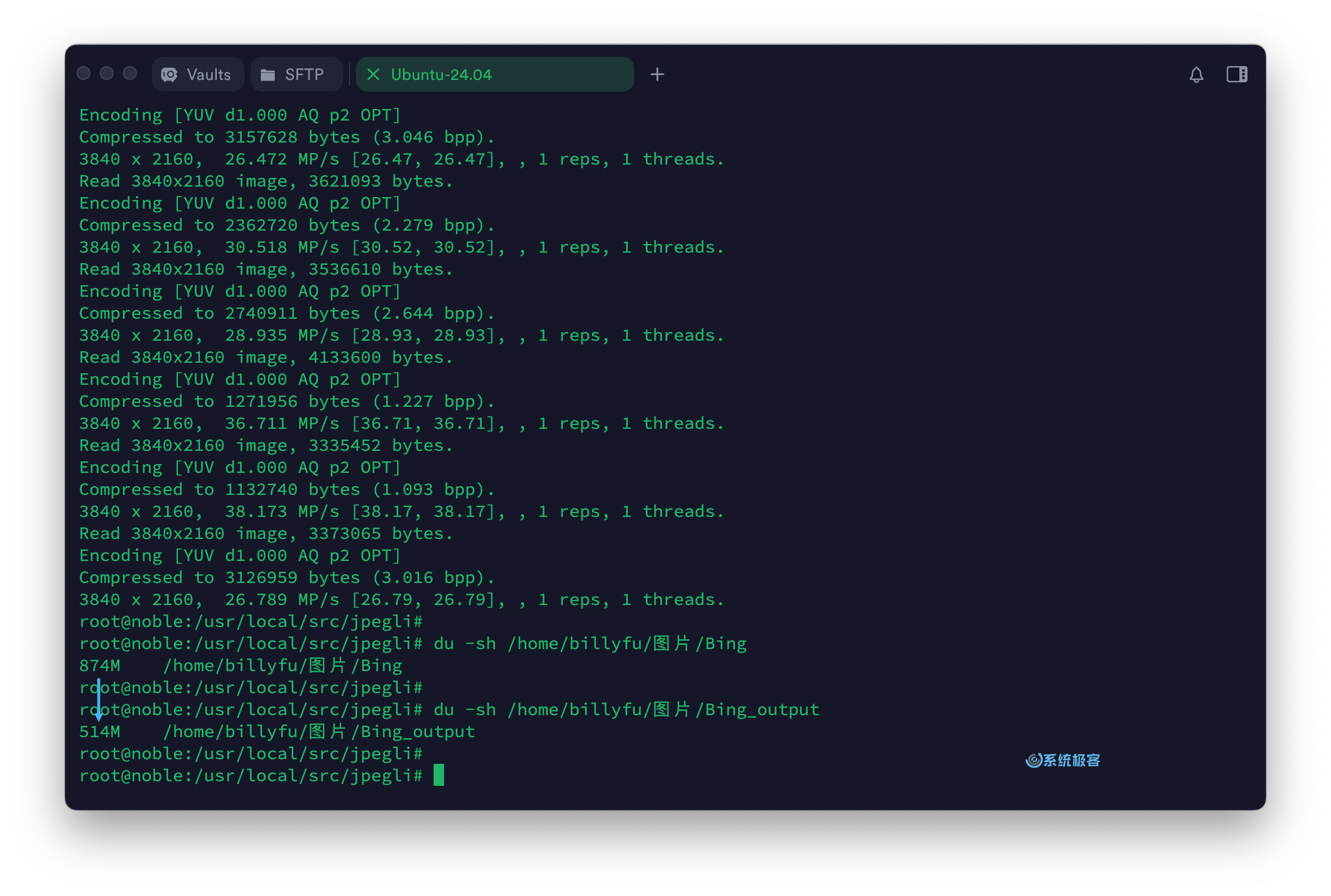Toggle the side panel icon
Screen dimensions: 1331x896
(x=1237, y=74)
